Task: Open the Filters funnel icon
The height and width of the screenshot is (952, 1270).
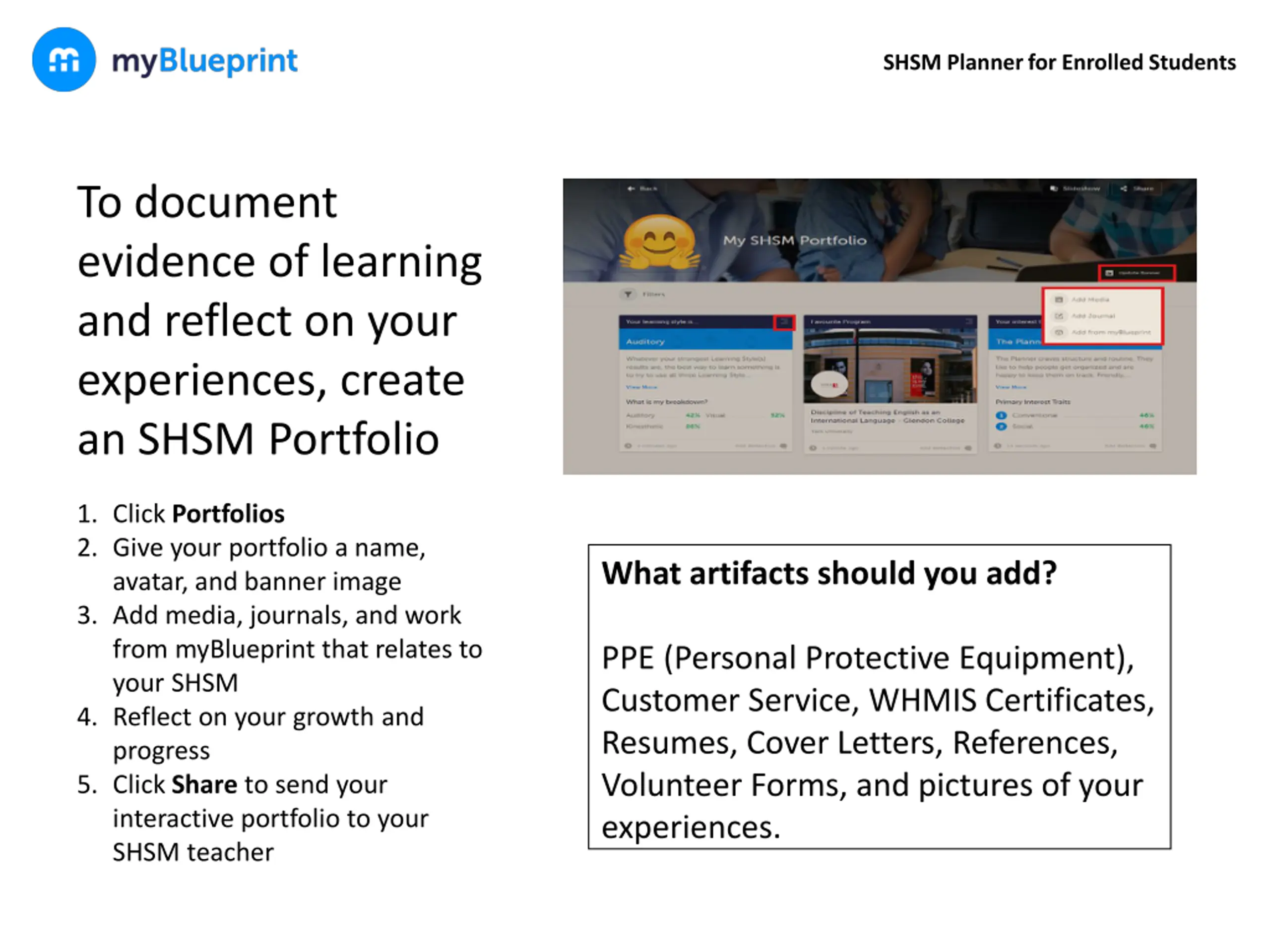Action: pyautogui.click(x=628, y=295)
